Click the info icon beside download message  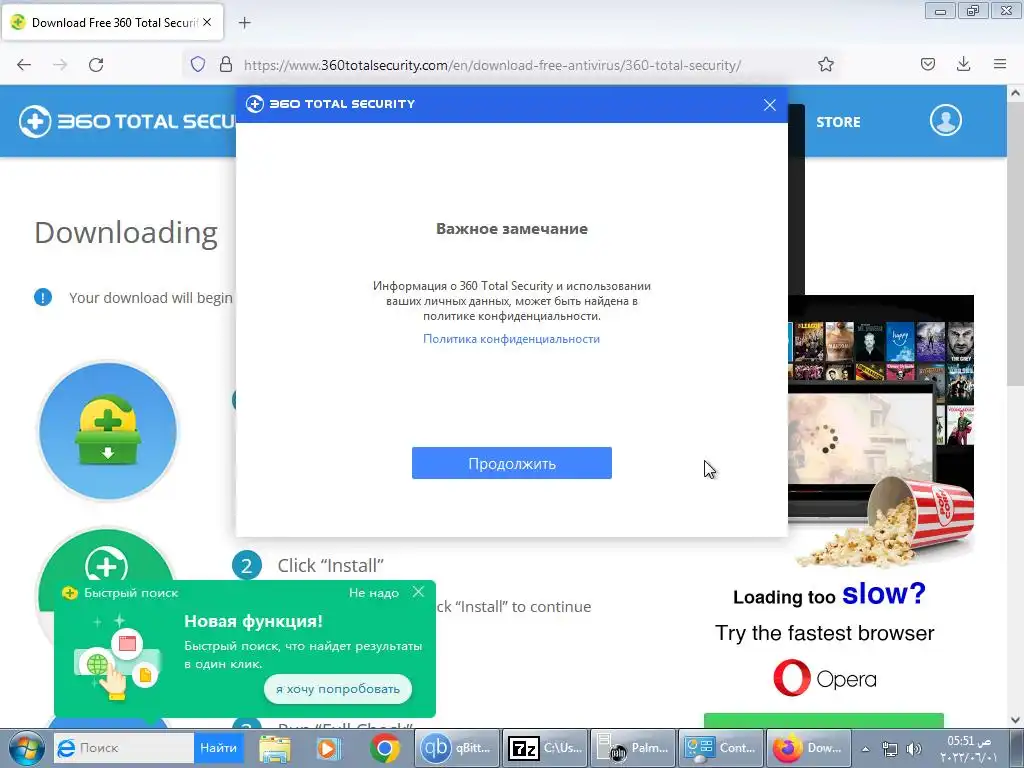(x=43, y=298)
